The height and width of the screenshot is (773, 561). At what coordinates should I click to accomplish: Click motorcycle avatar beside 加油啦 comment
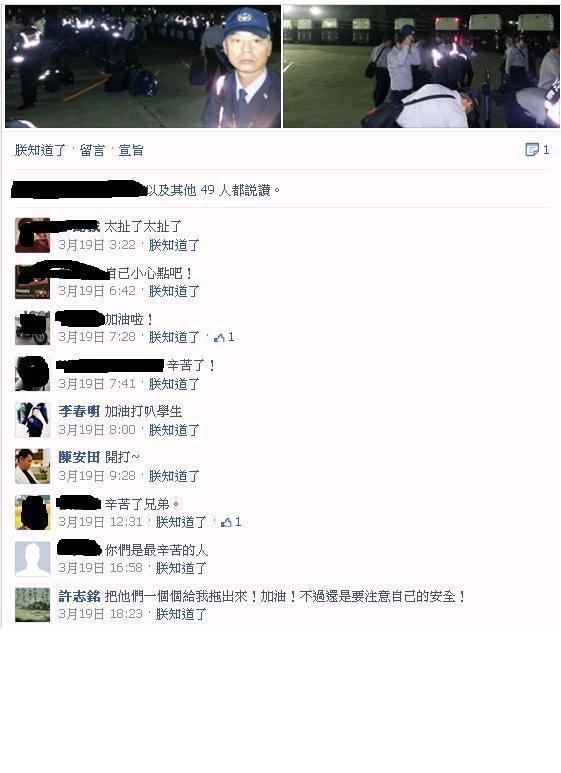(x=33, y=328)
